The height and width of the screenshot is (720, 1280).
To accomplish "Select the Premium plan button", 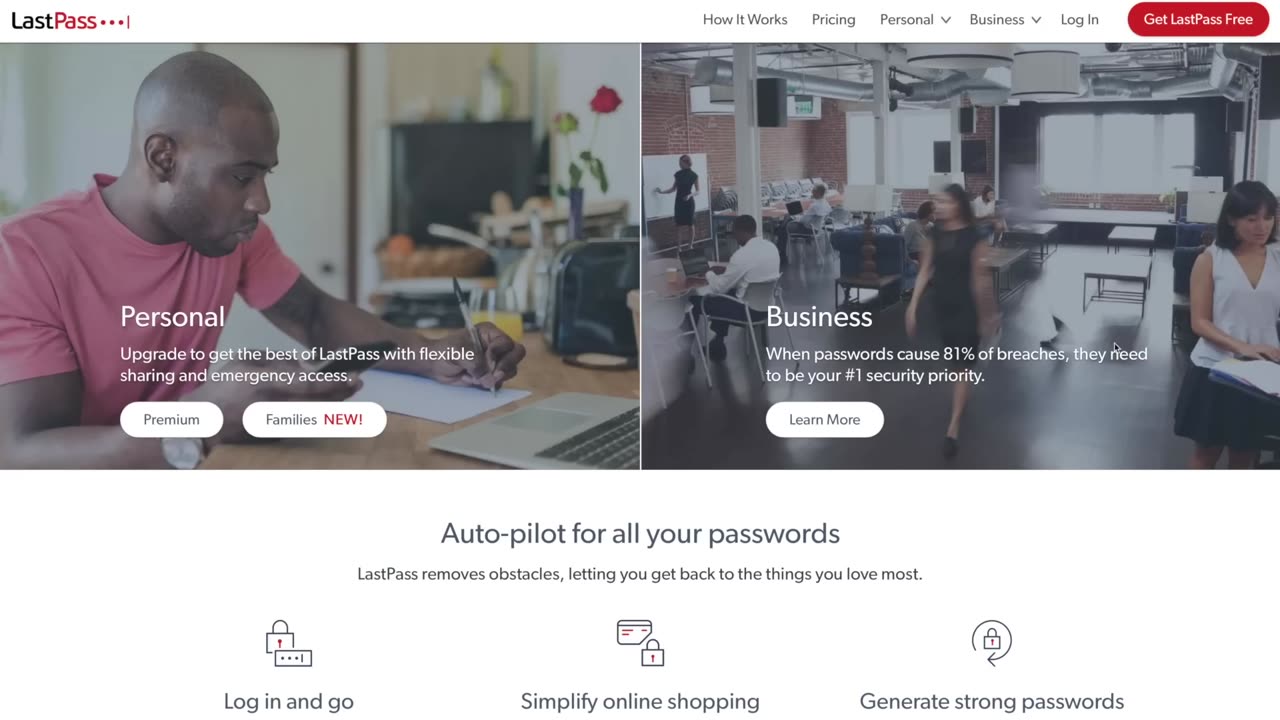I will pyautogui.click(x=171, y=419).
